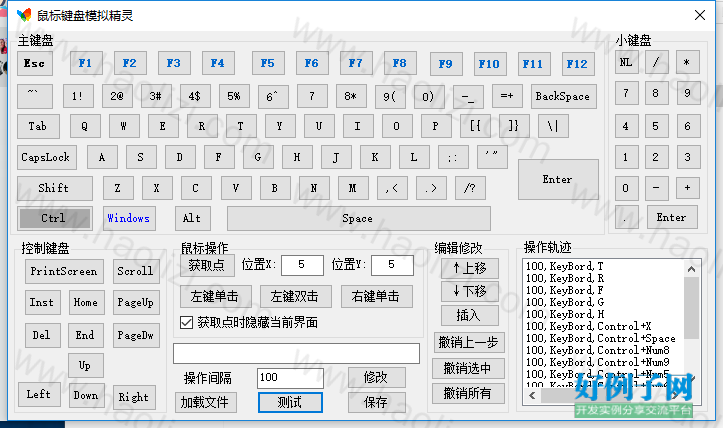
Task: Click the 撤销上一步 button
Action: (469, 343)
